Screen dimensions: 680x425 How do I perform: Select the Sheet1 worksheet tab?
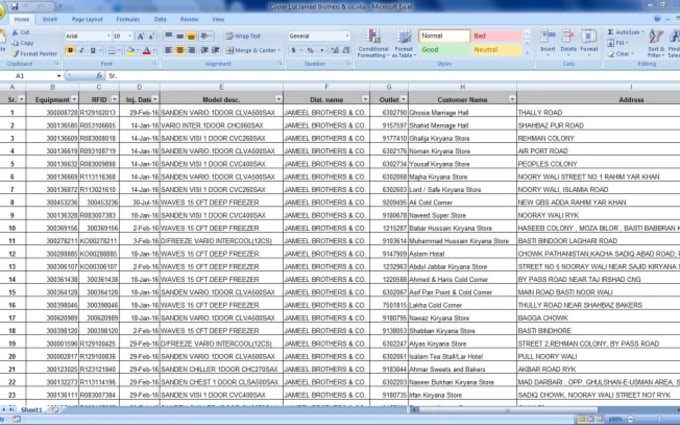(31, 410)
